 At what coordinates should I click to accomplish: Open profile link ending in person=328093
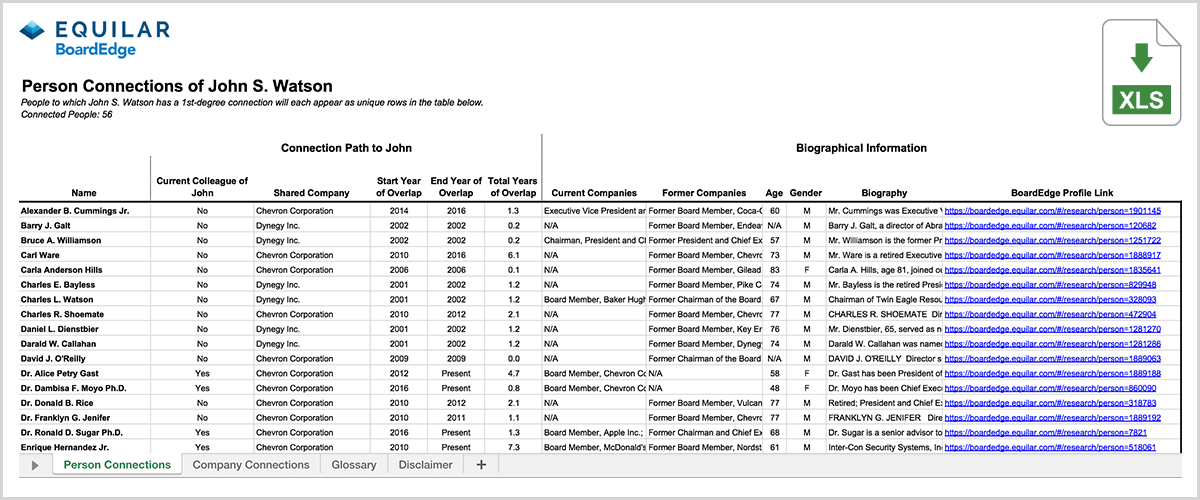1050,300
